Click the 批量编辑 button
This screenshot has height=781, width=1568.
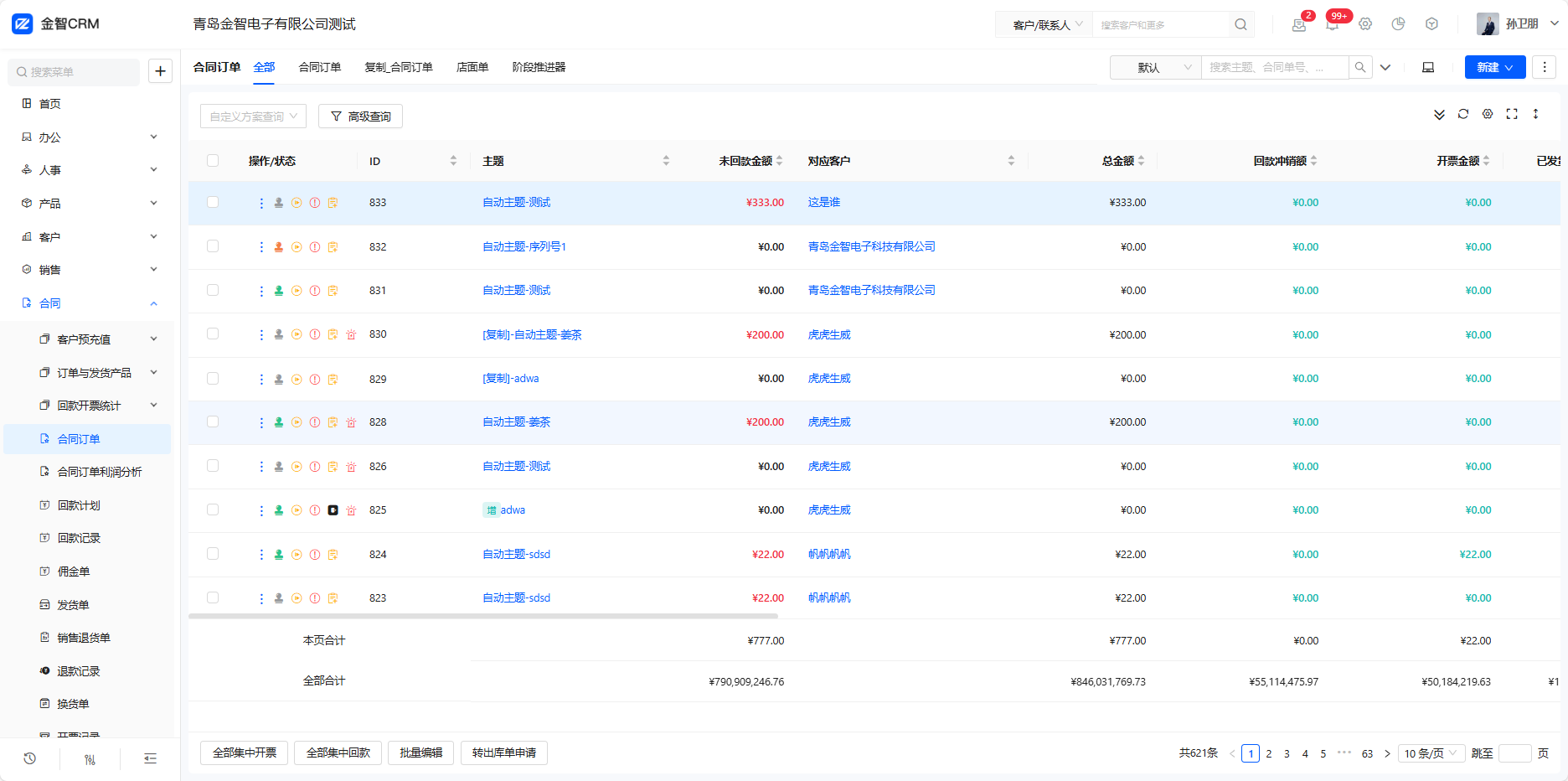point(420,753)
